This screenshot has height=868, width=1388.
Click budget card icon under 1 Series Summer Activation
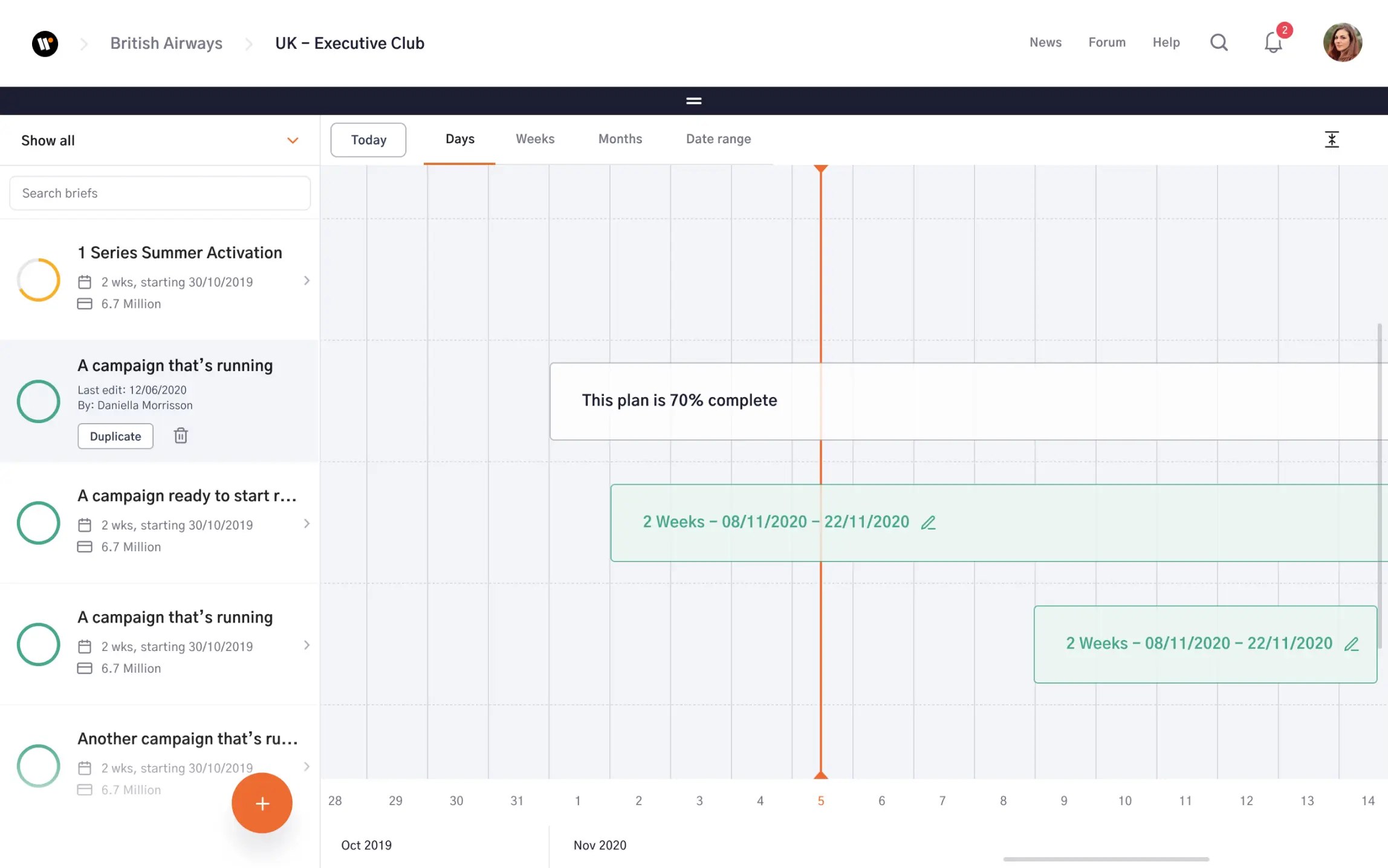tap(85, 304)
